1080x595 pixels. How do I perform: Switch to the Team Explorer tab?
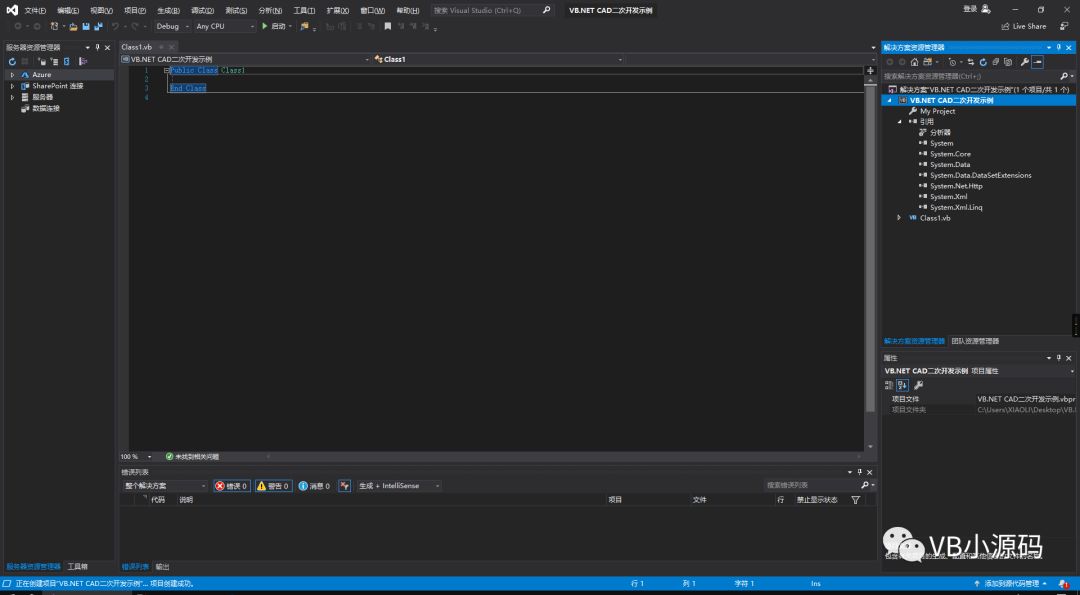point(975,341)
